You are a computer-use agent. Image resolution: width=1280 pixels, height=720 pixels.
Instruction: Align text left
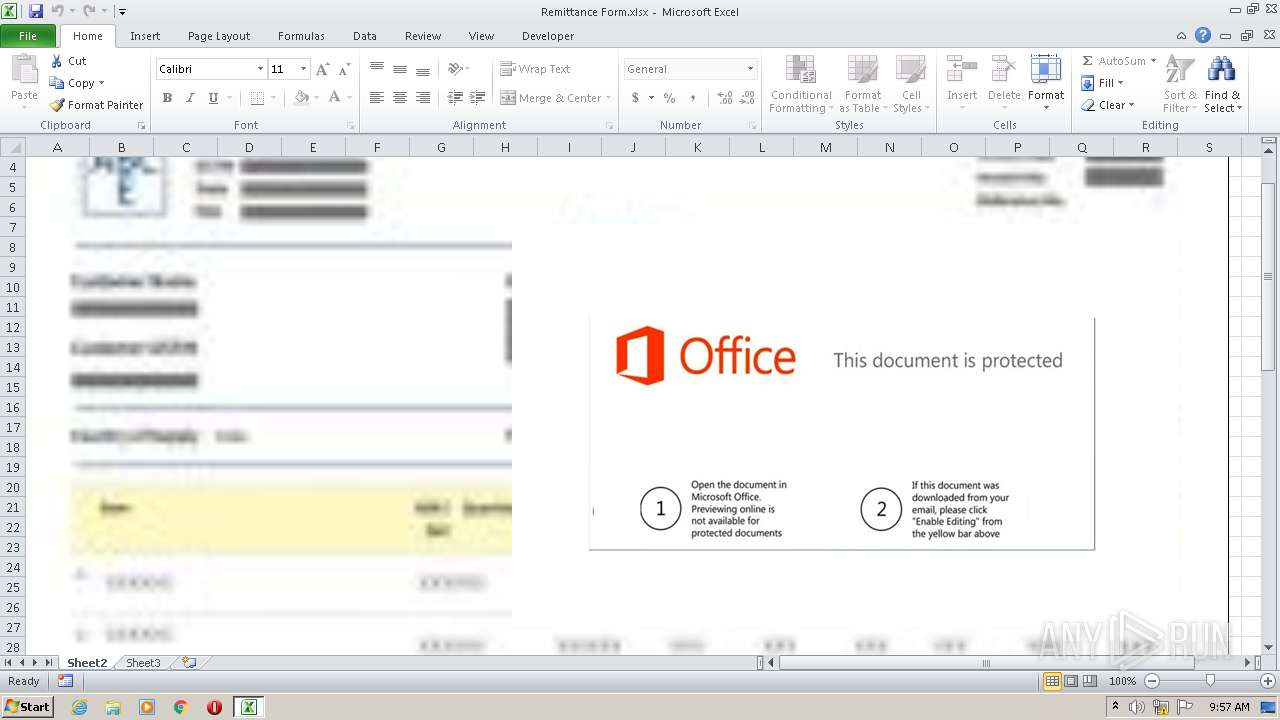377,98
